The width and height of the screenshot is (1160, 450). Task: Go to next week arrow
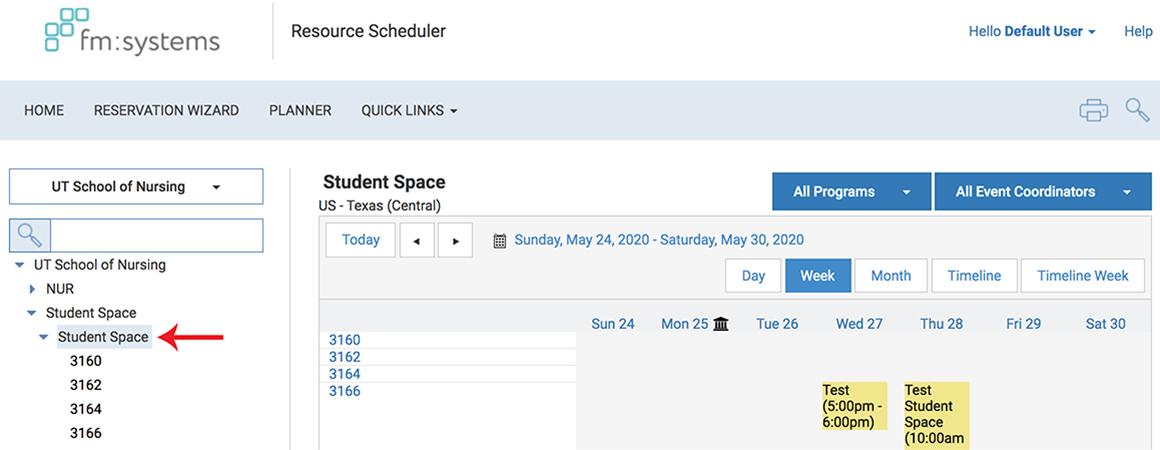[x=455, y=241]
